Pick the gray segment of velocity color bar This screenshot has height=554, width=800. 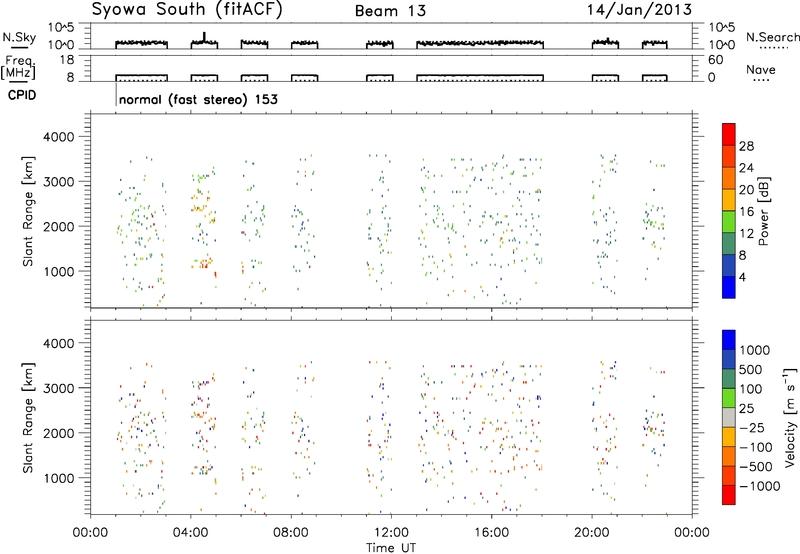729,418
